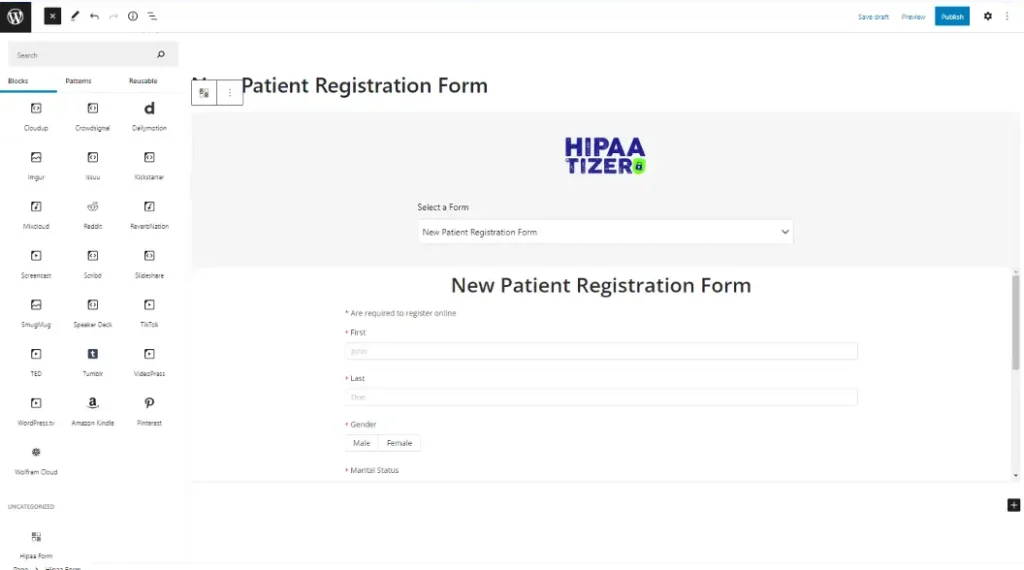Viewport: 1024px width, 570px height.
Task: Click the Publish button
Action: pos(952,16)
